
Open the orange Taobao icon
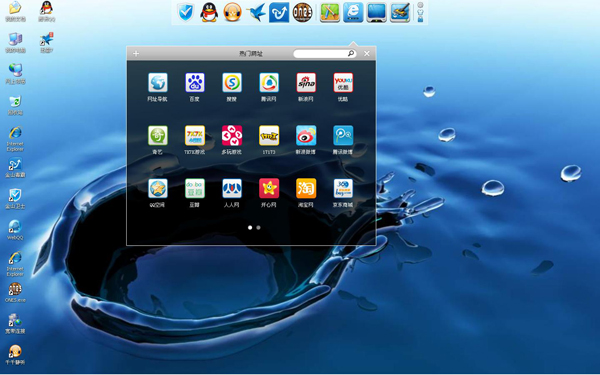[x=306, y=188]
